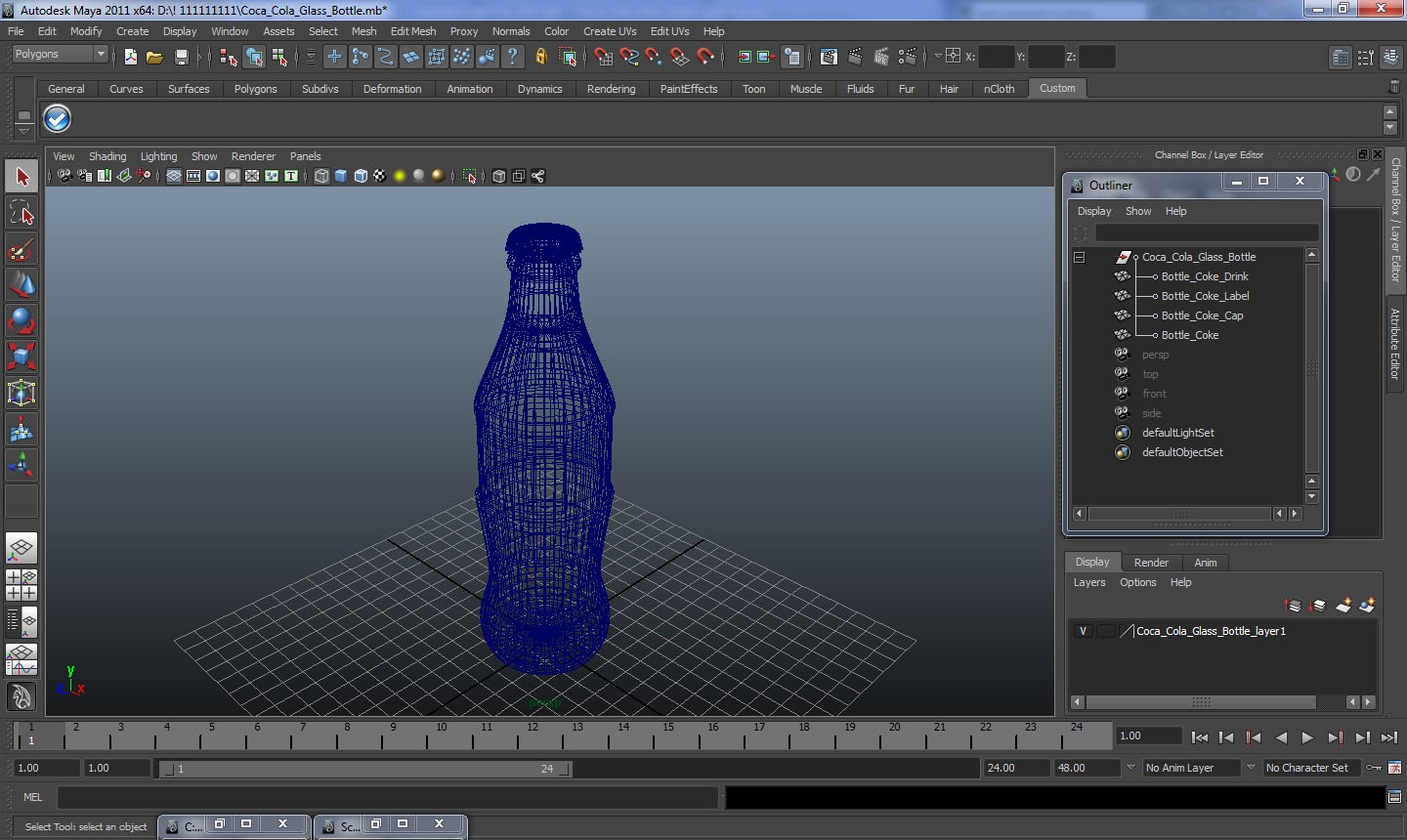Switch to the Polygons shelf tab
1407x840 pixels.
(255, 89)
